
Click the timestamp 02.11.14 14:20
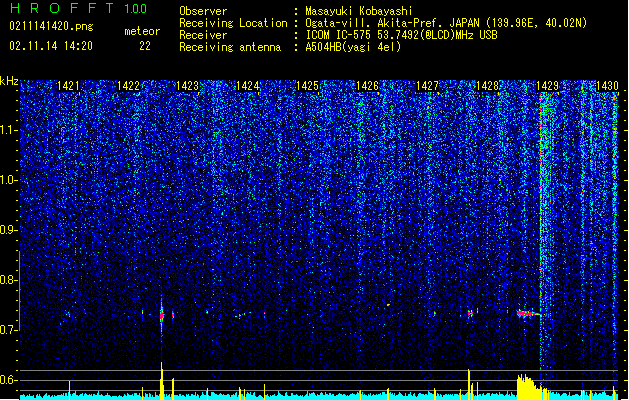[x=51, y=46]
